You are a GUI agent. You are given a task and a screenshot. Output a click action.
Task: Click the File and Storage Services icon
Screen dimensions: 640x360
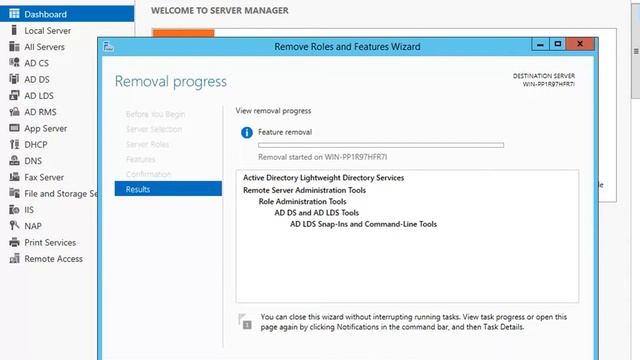14,193
